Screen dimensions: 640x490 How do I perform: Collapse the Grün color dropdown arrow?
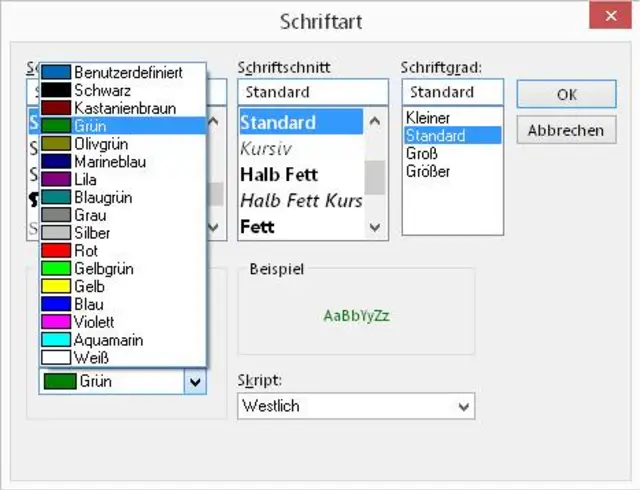click(195, 381)
